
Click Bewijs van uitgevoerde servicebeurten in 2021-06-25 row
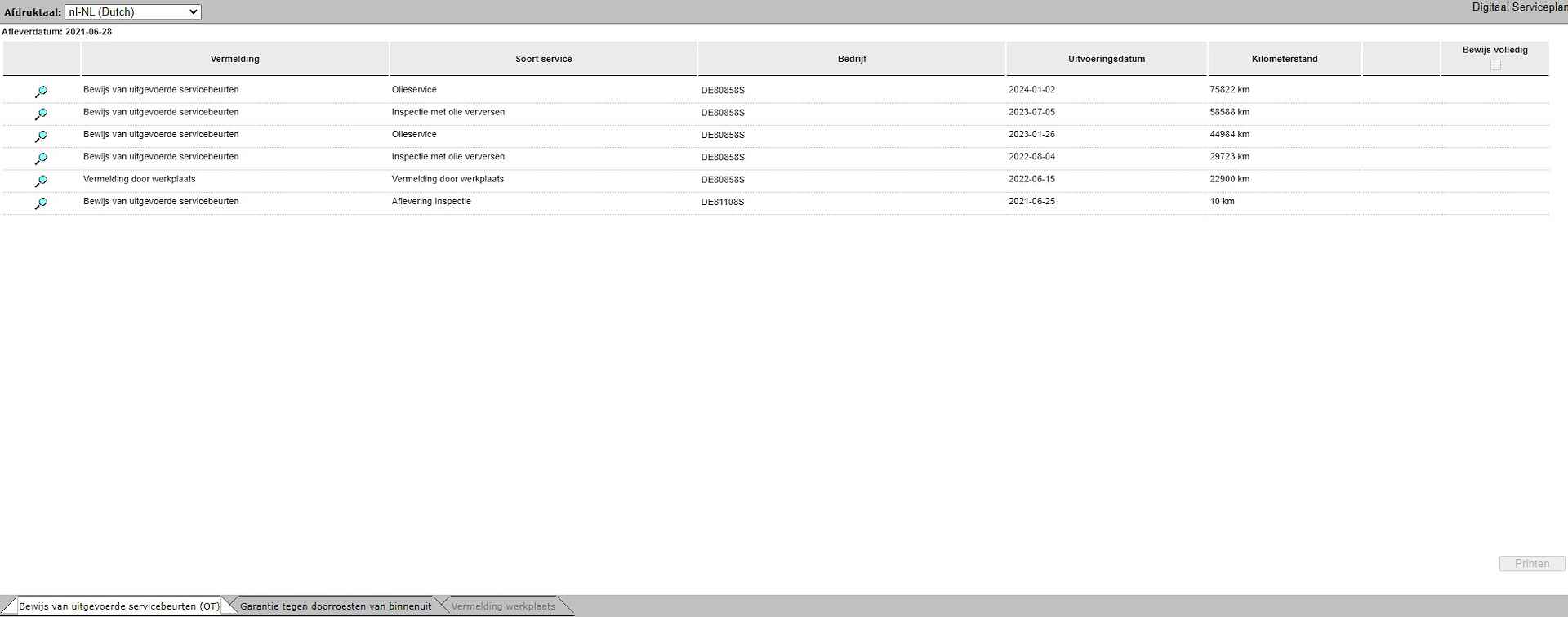click(x=161, y=201)
